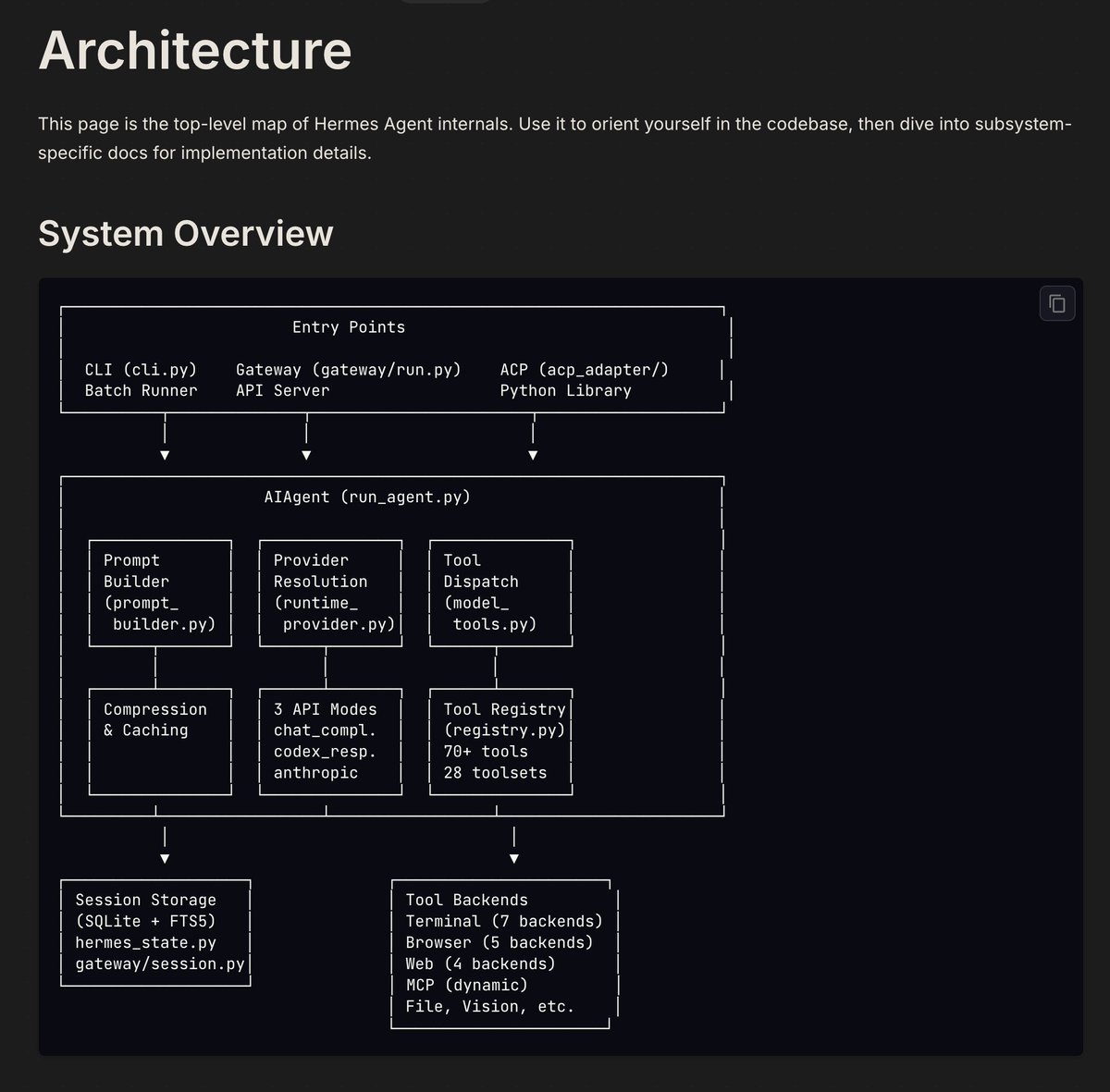The width and height of the screenshot is (1110, 1092).
Task: Click the Gateway (gateway/run.py) text
Action: tap(349, 370)
